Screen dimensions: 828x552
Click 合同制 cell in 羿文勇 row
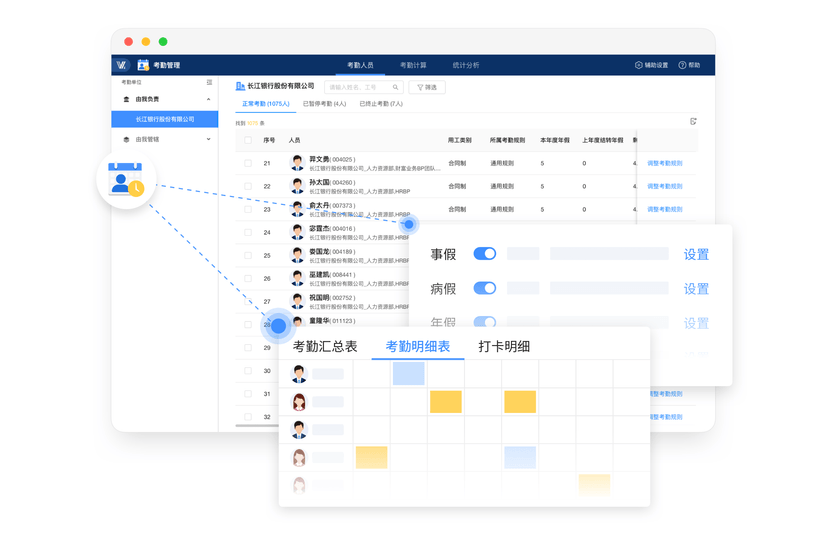pyautogui.click(x=457, y=163)
